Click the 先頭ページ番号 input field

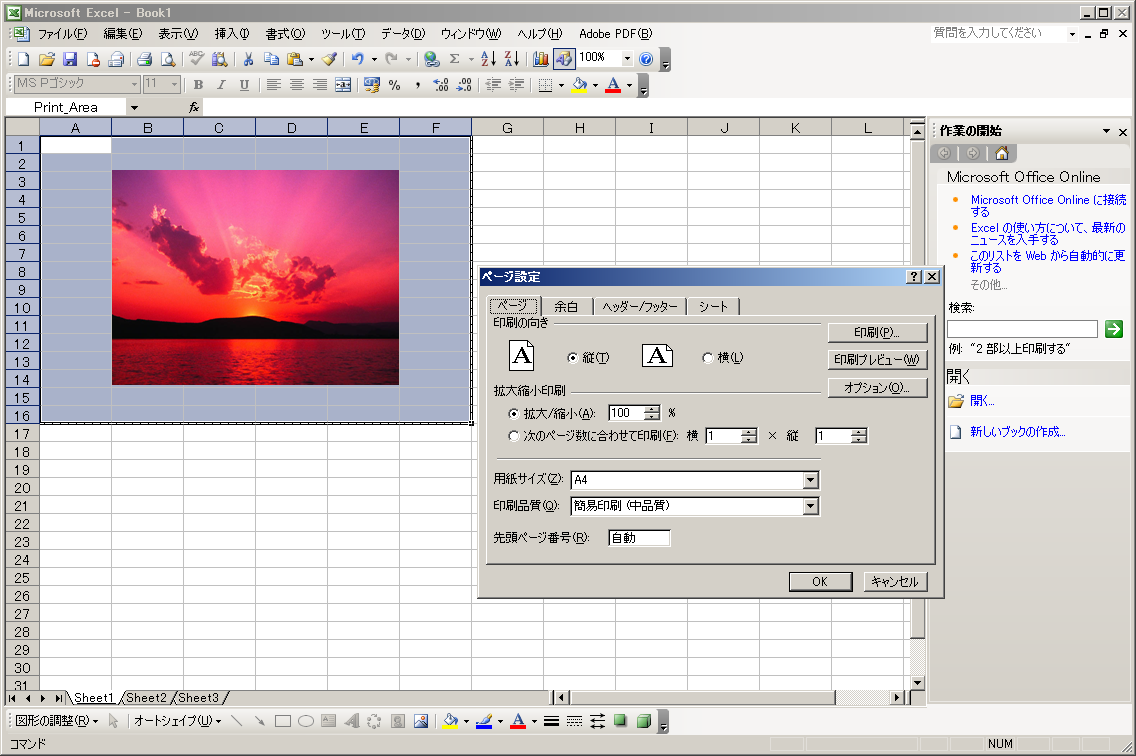tap(638, 538)
